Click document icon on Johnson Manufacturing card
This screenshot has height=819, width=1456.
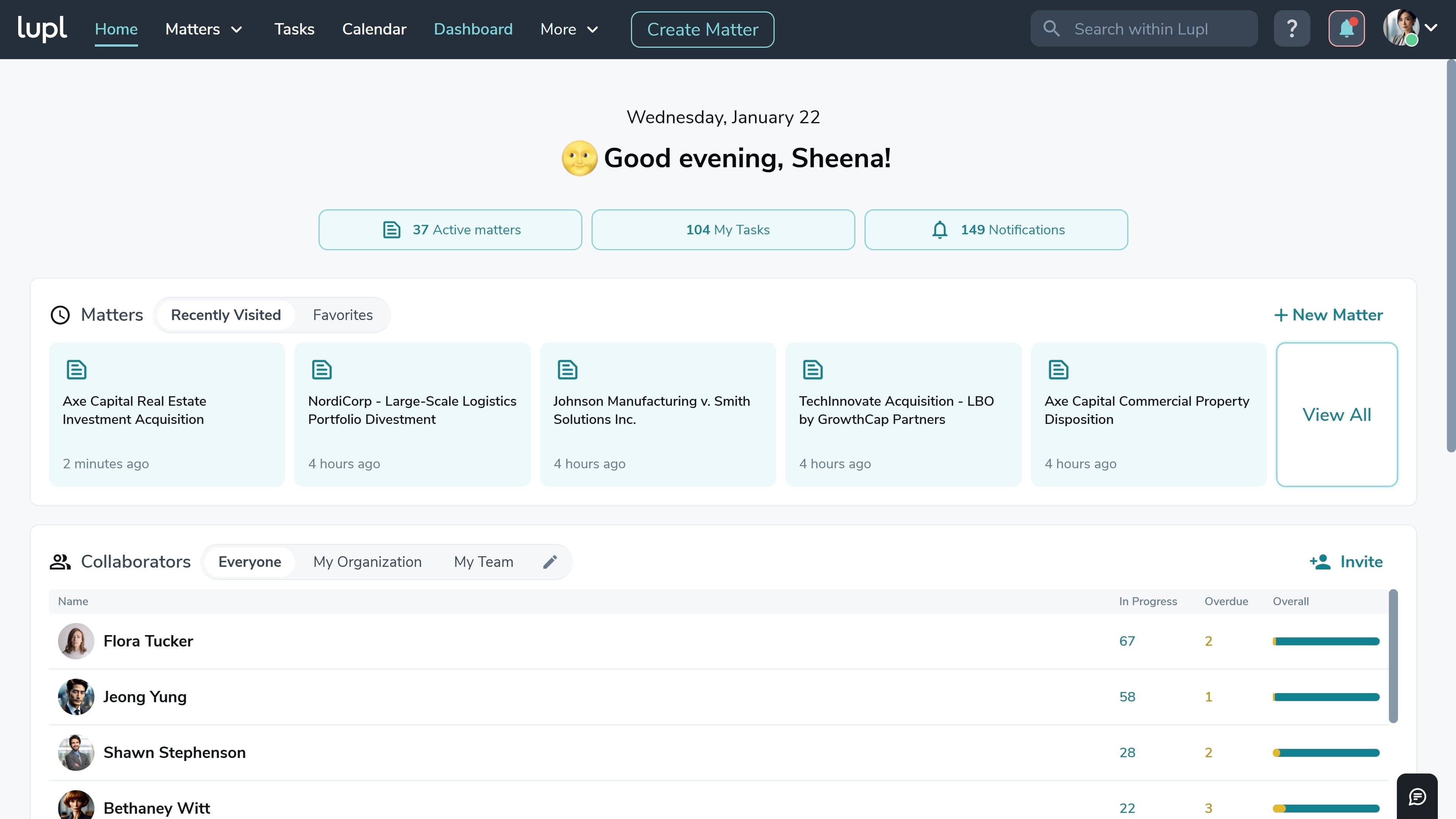(x=568, y=370)
